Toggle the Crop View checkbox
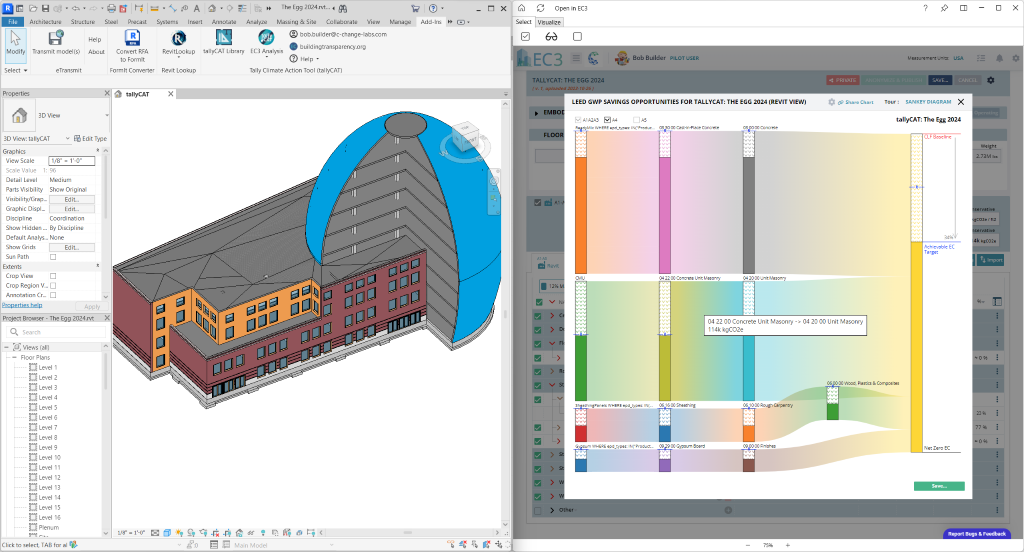Image resolution: width=1024 pixels, height=552 pixels. [x=53, y=276]
